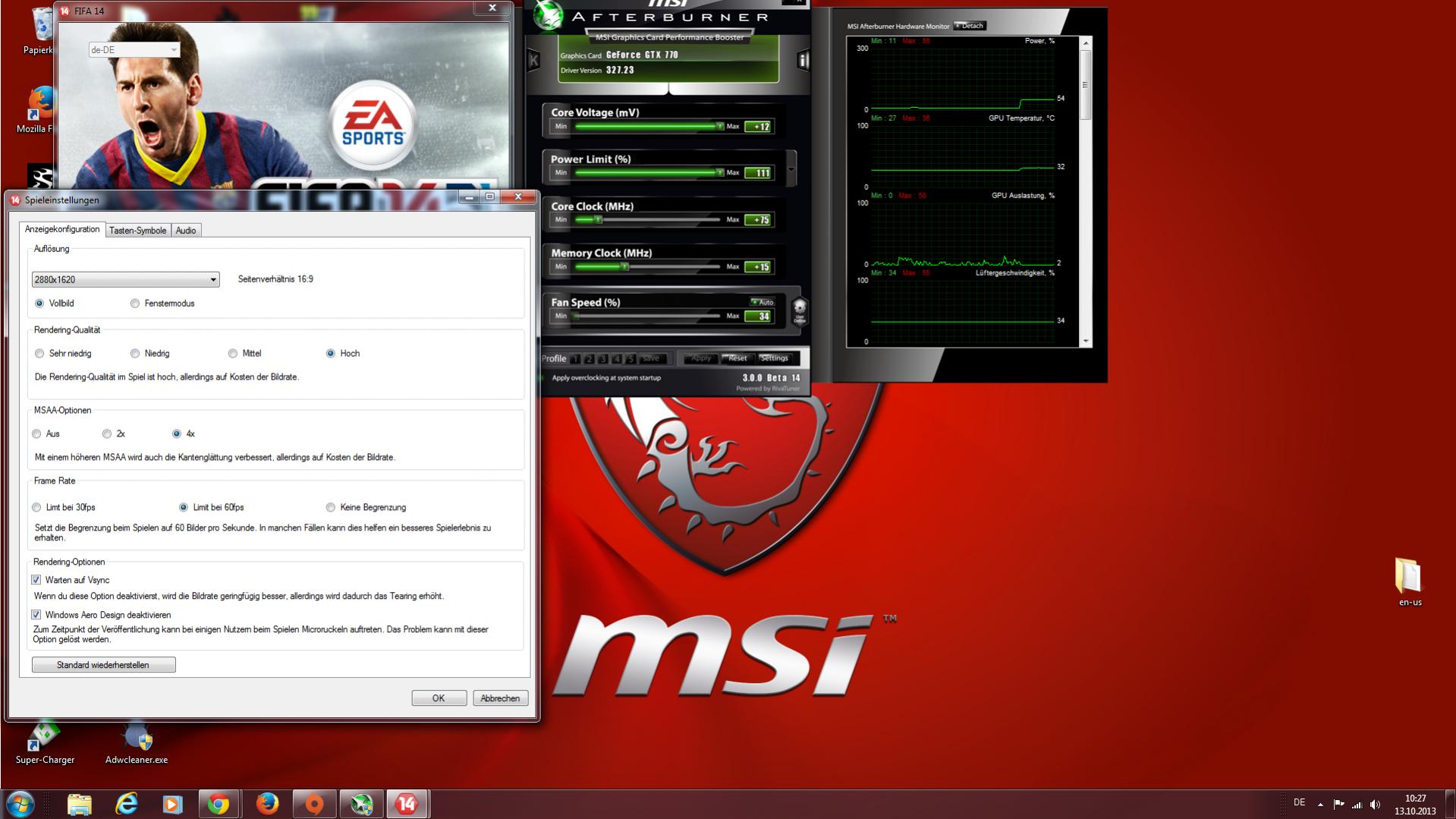Toggle Warten auf Vsync checkbox
The image size is (1456, 819).
(x=36, y=580)
